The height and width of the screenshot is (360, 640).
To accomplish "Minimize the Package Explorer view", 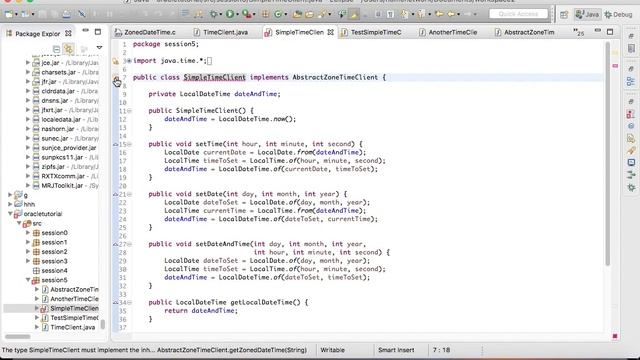I will click(85, 31).
